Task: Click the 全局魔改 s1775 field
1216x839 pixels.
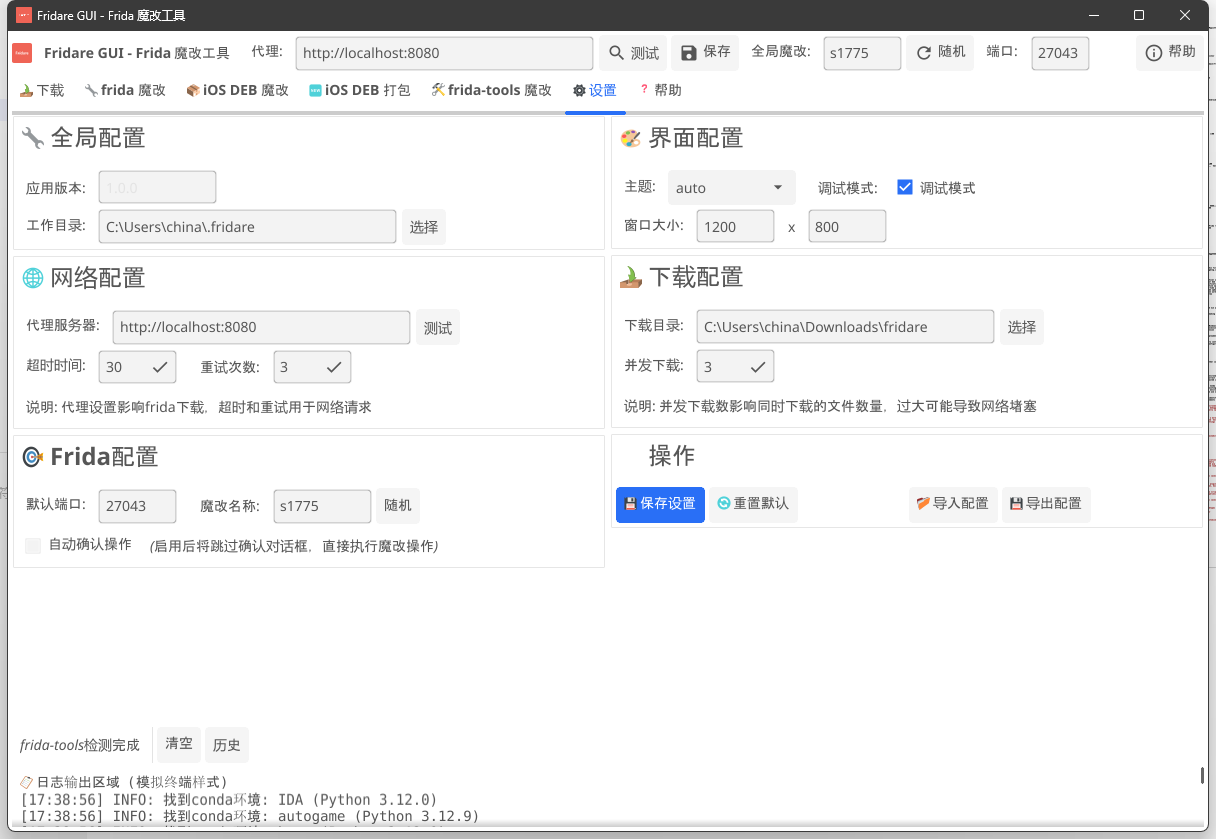Action: click(863, 53)
